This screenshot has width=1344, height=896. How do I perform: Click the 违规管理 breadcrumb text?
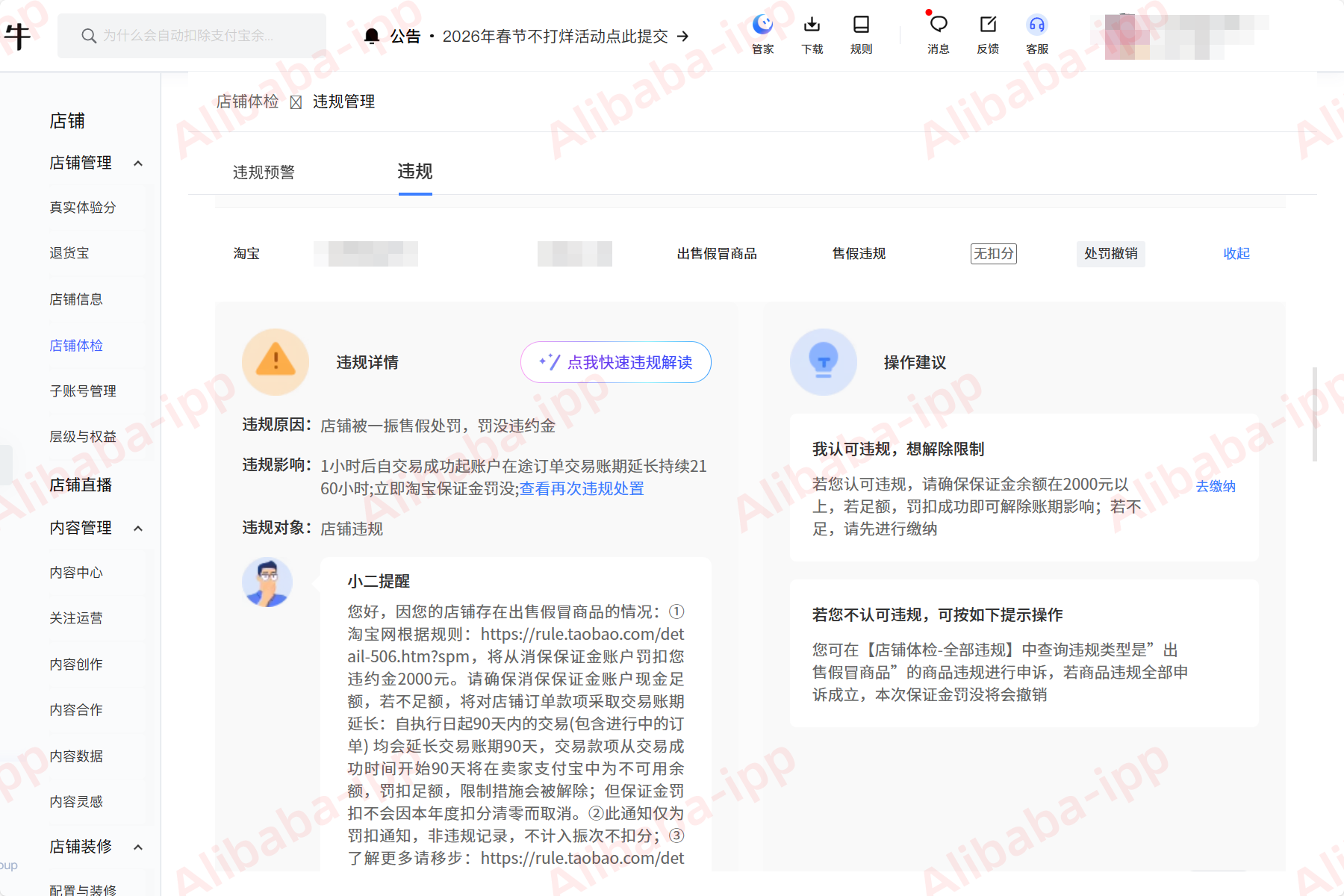(344, 102)
